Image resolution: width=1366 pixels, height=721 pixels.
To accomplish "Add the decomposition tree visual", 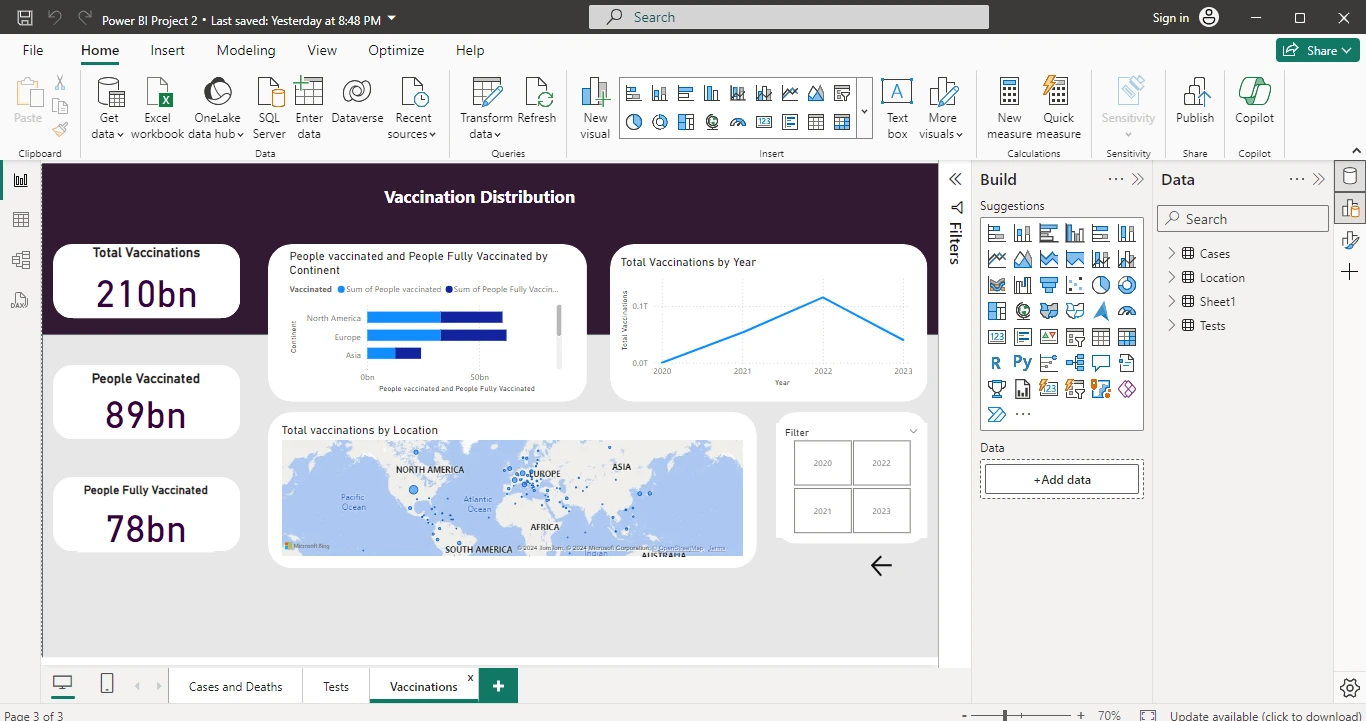I will click(1075, 363).
